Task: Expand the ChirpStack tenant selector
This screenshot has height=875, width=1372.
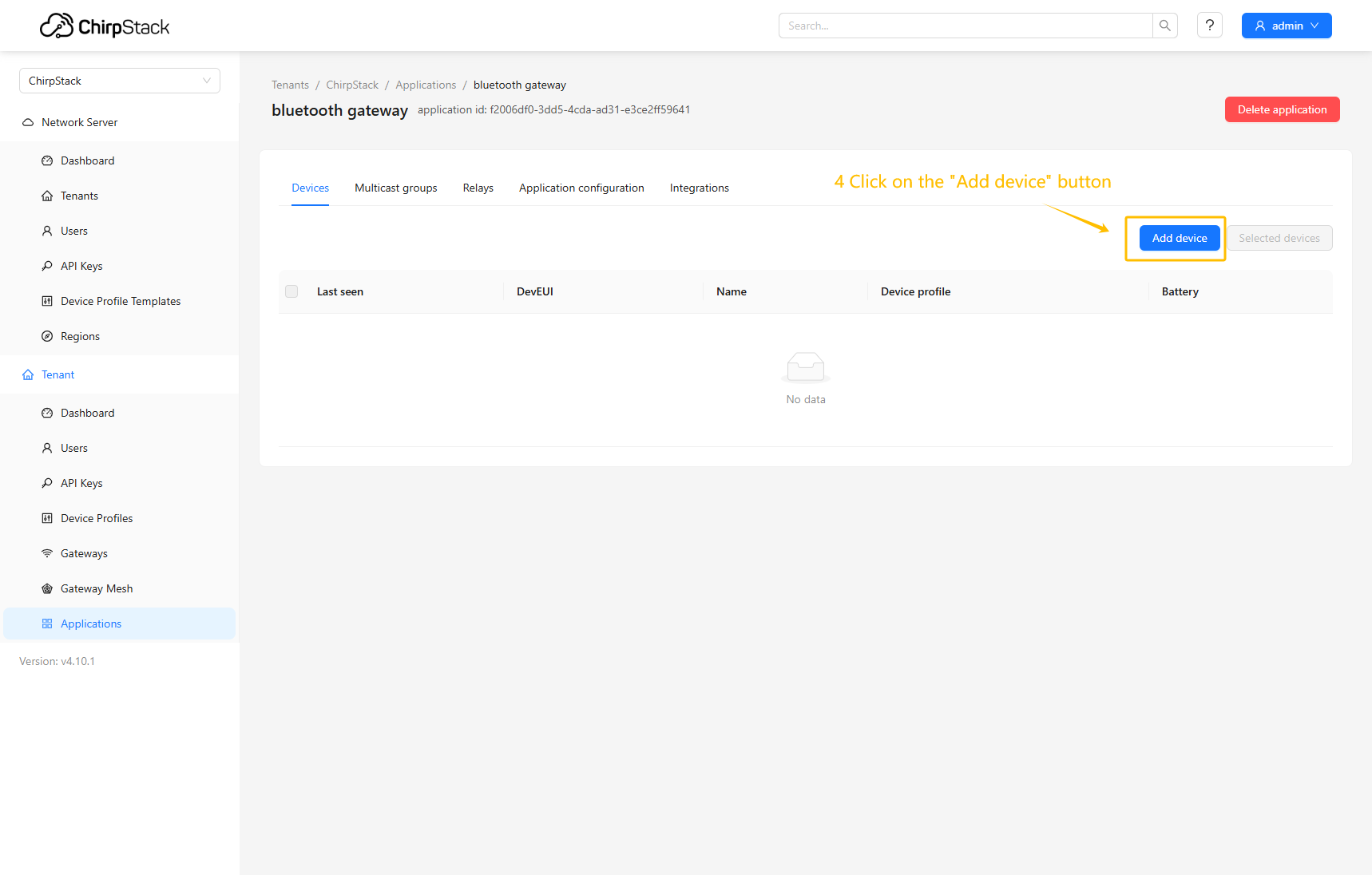Action: (120, 81)
